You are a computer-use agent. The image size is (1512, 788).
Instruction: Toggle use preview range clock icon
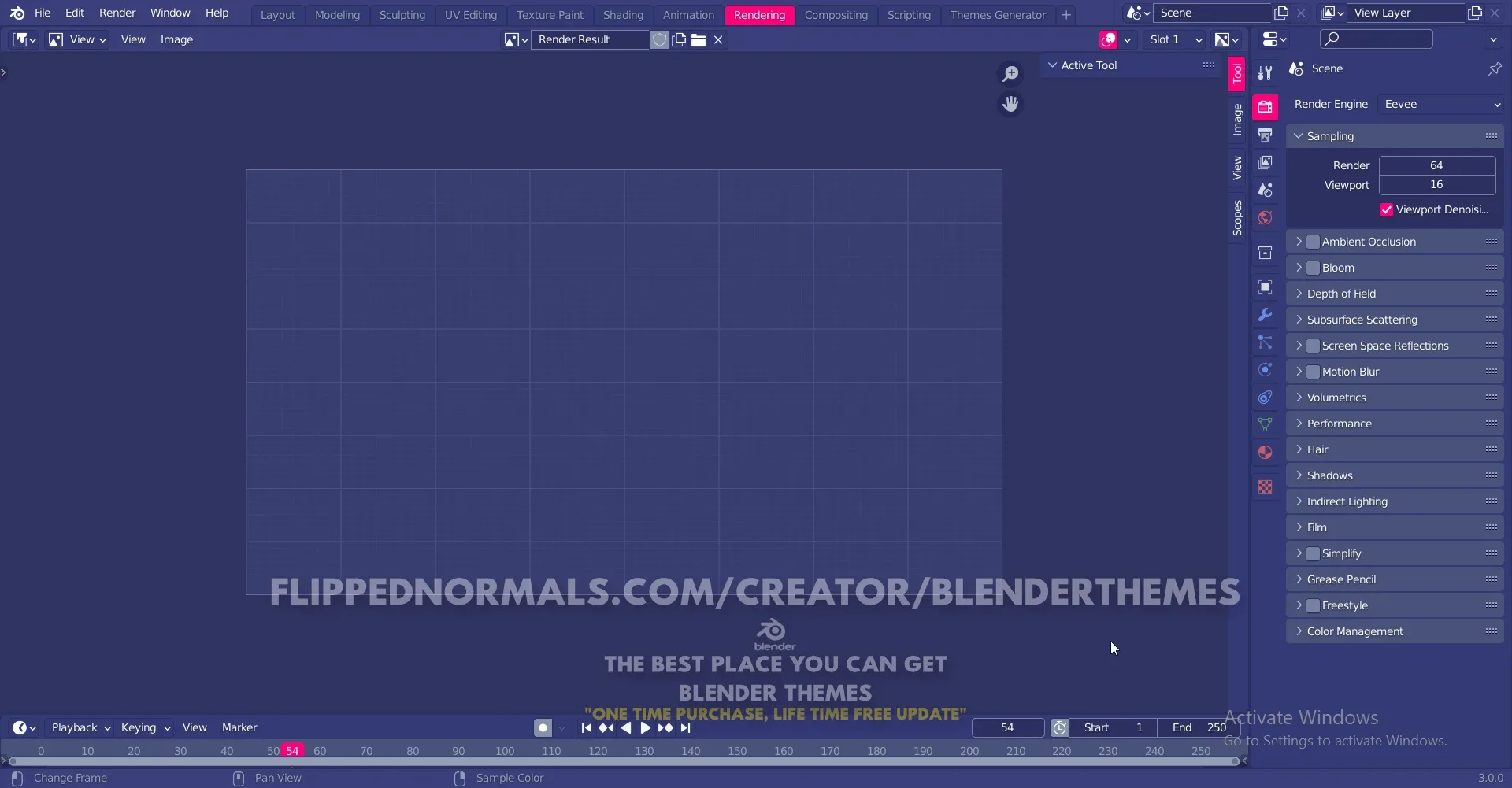1059,728
